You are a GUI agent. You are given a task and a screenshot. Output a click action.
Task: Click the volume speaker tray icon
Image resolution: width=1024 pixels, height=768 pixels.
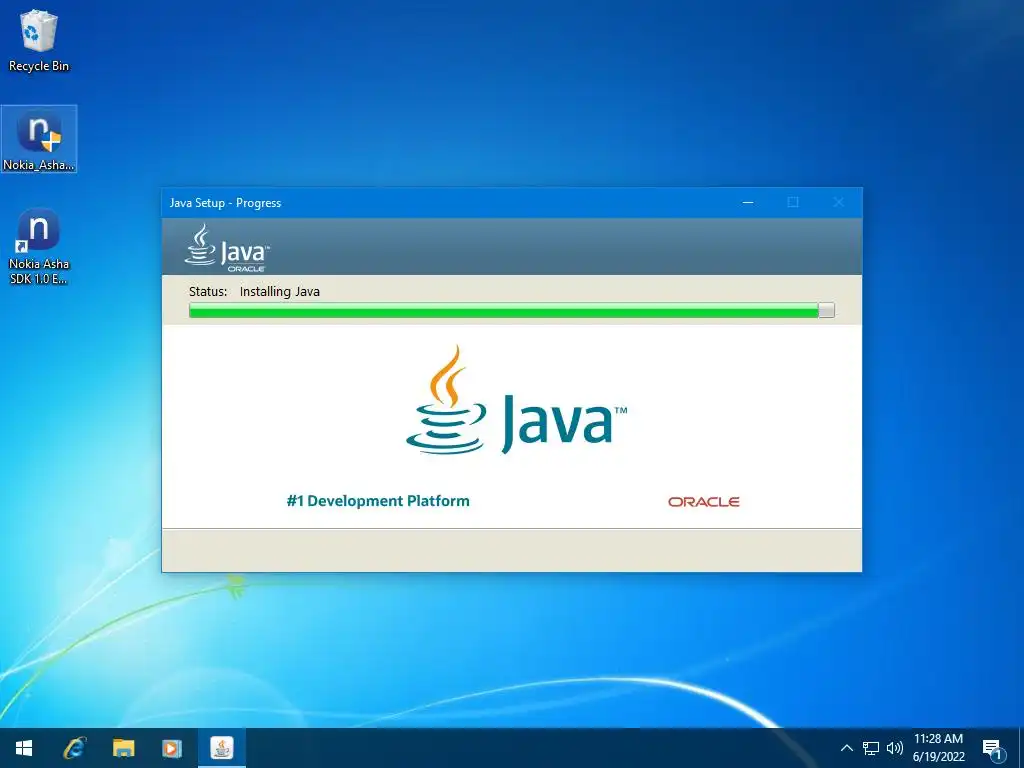tap(894, 748)
